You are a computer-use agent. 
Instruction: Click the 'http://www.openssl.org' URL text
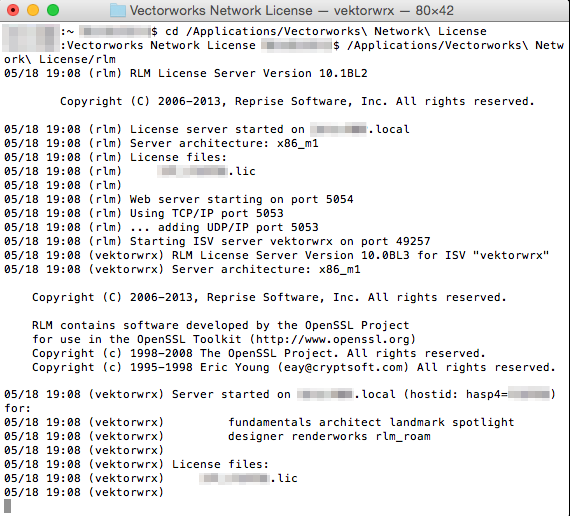click(x=332, y=339)
